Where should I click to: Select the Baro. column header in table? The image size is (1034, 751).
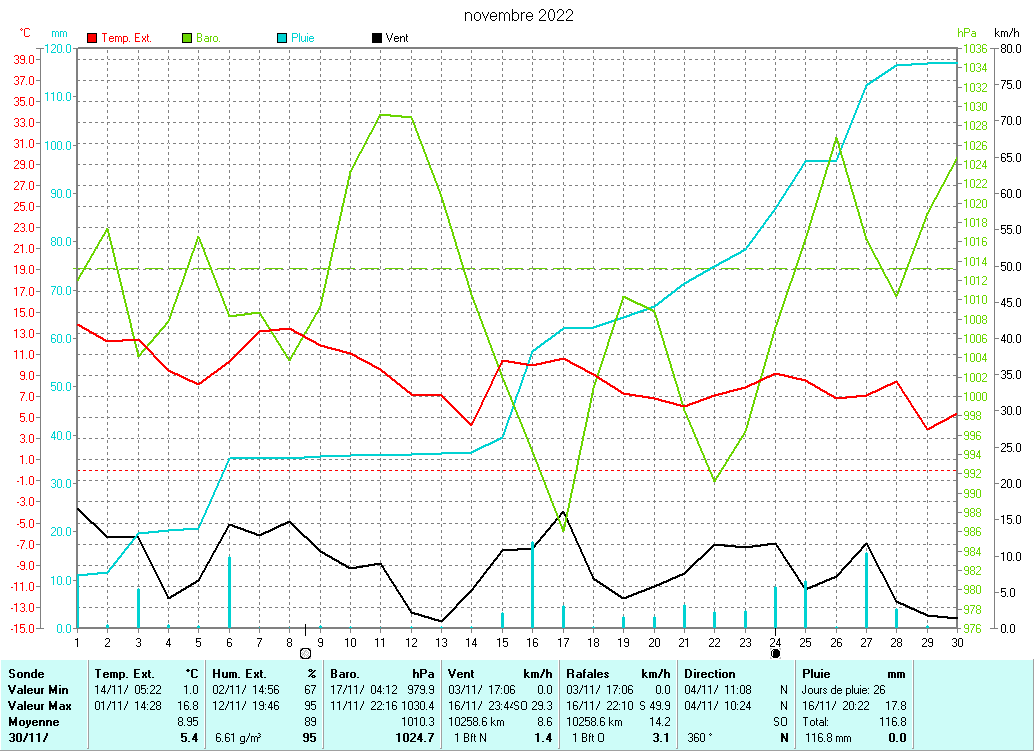pos(347,674)
